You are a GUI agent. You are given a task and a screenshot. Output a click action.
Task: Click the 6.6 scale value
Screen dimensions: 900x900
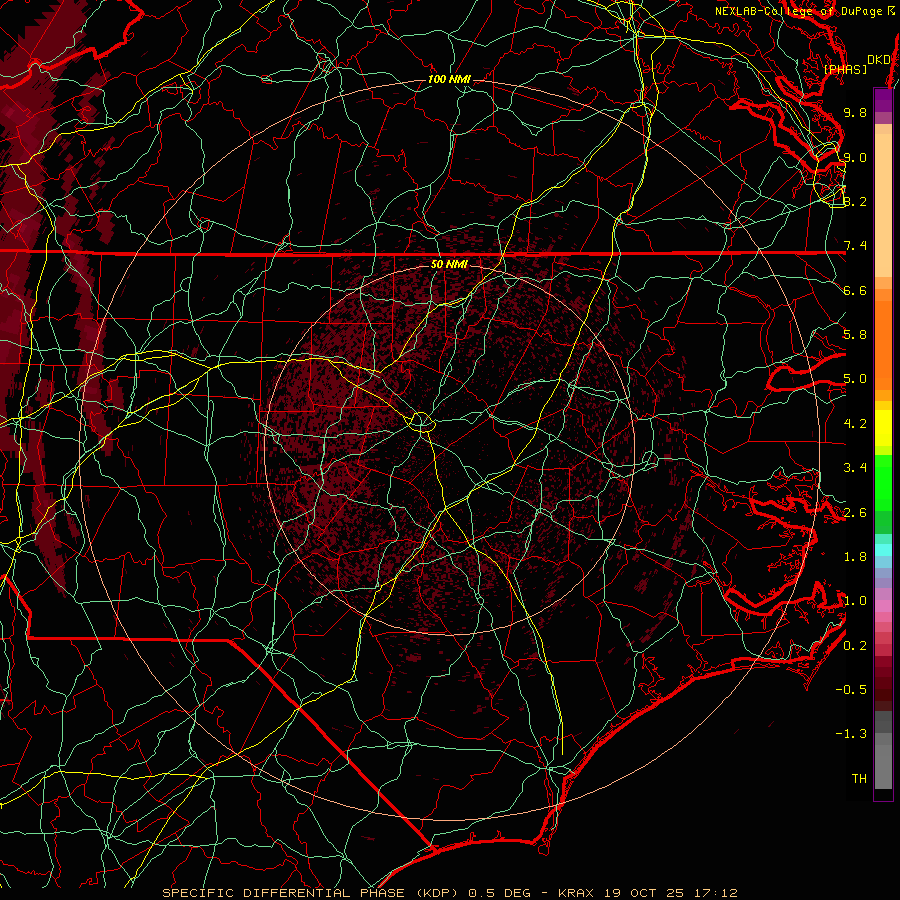[x=855, y=290]
